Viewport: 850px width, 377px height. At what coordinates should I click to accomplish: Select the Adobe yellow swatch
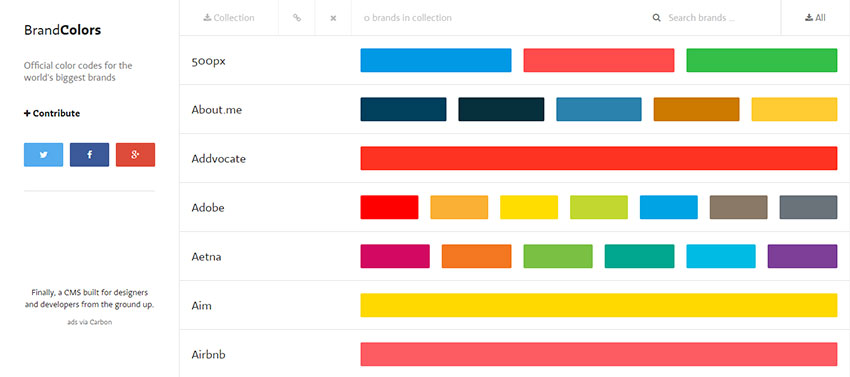[529, 207]
